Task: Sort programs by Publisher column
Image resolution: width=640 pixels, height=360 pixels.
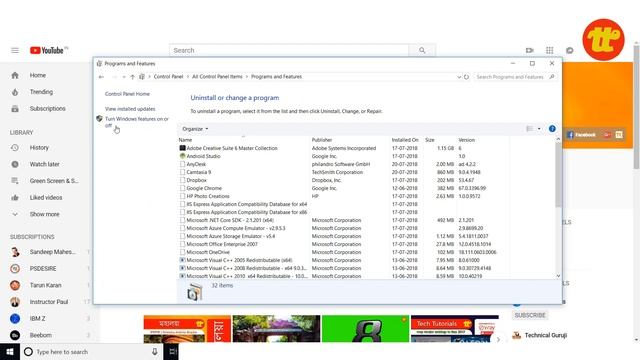Action: pos(322,140)
